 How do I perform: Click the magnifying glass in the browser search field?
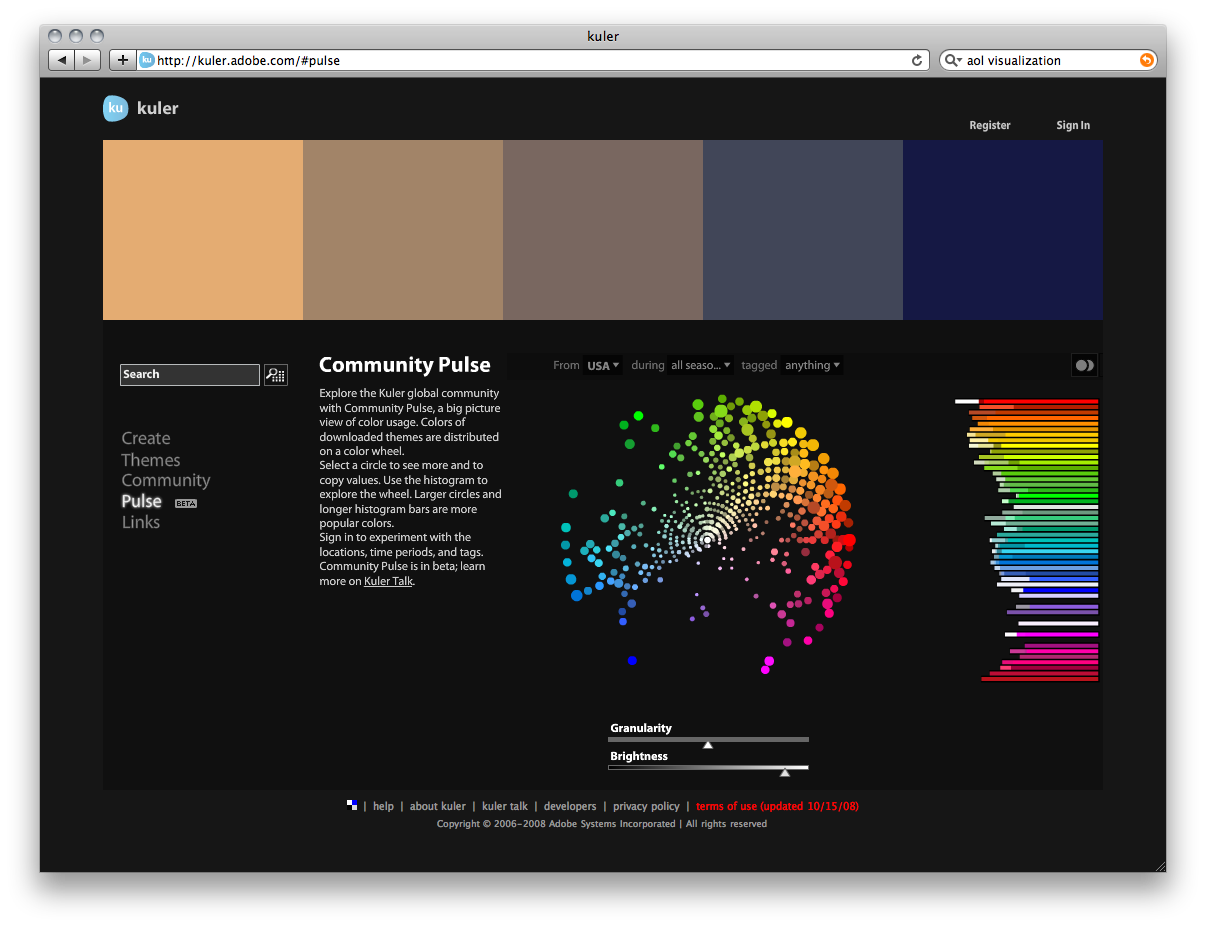pos(952,60)
